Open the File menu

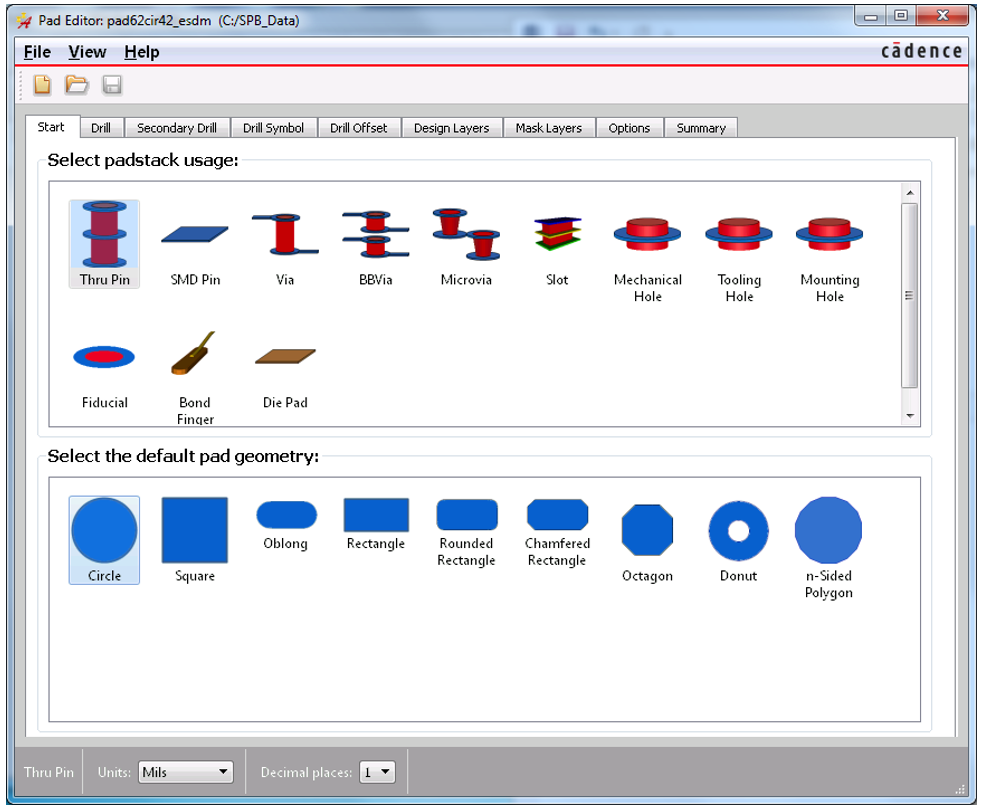[37, 52]
